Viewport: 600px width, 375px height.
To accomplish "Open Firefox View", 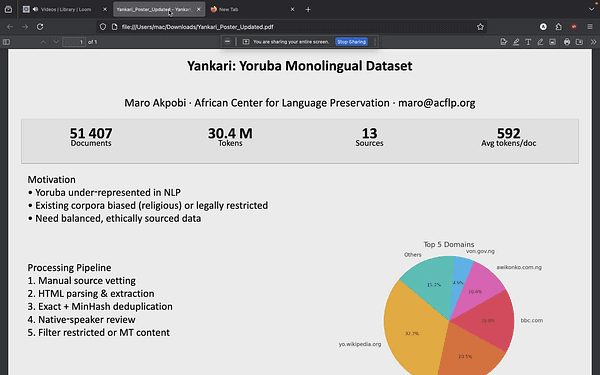I will click(8, 9).
